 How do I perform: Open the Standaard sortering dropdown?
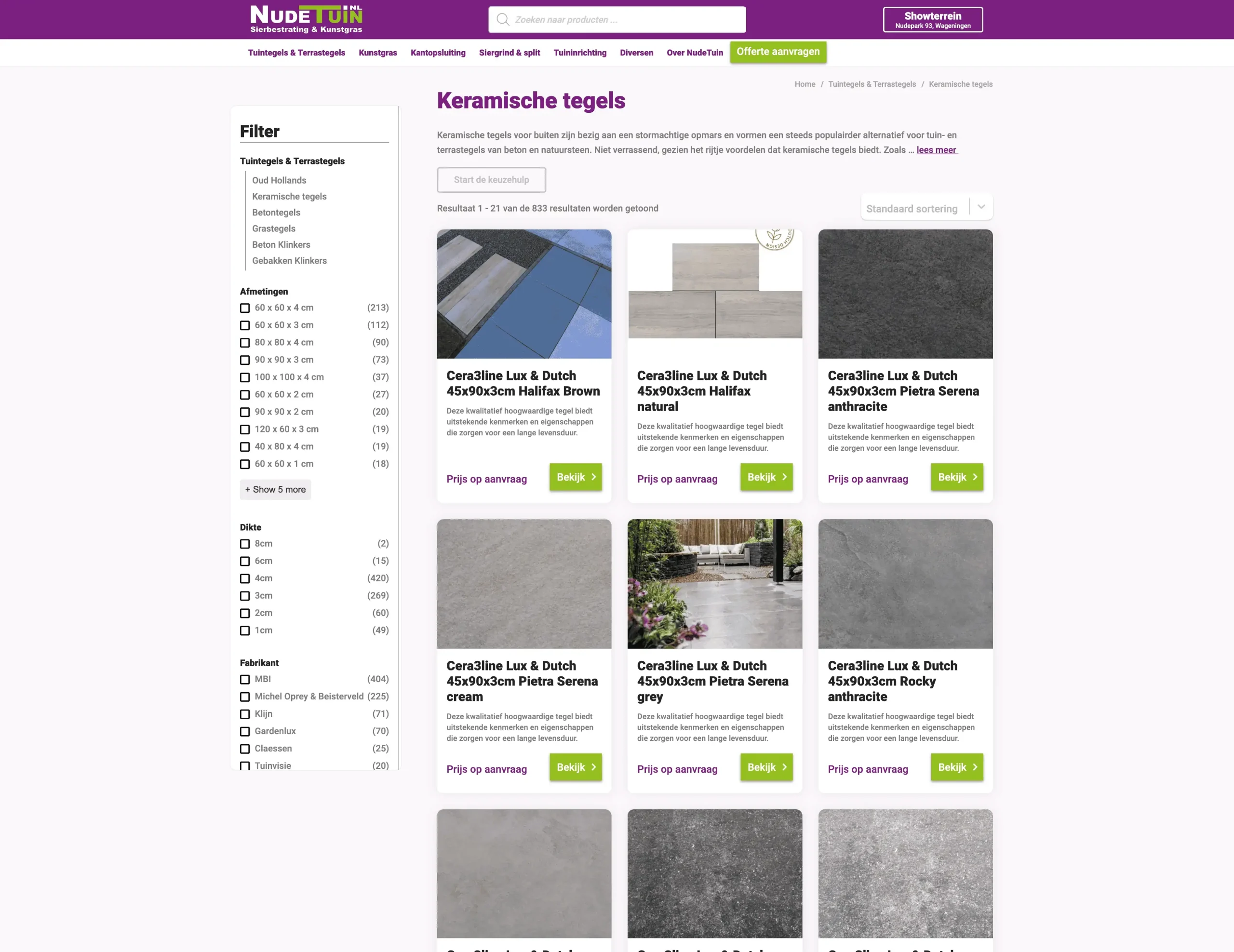click(x=926, y=208)
